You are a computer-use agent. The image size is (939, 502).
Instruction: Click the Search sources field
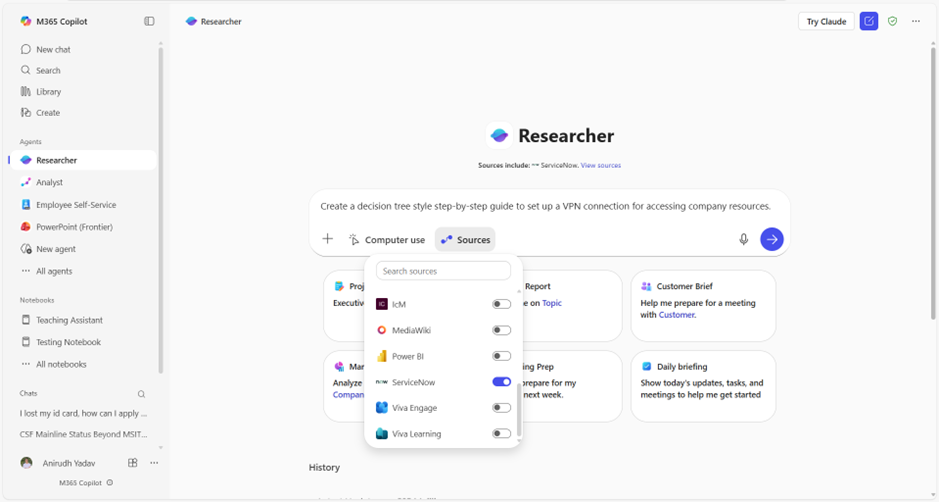tap(443, 271)
